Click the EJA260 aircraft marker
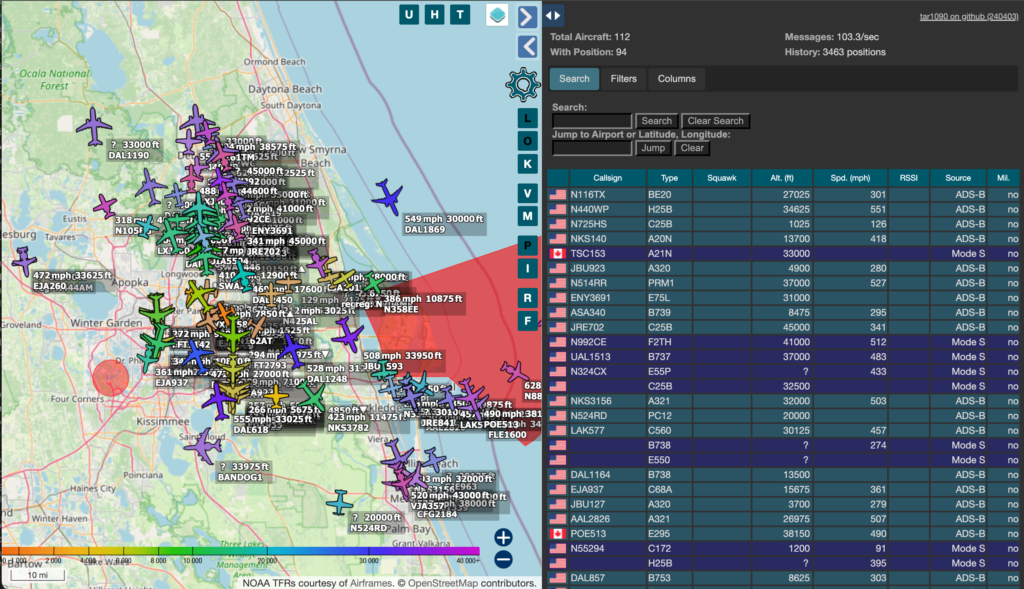Screen dimensions: 1024x589 (x=23, y=262)
